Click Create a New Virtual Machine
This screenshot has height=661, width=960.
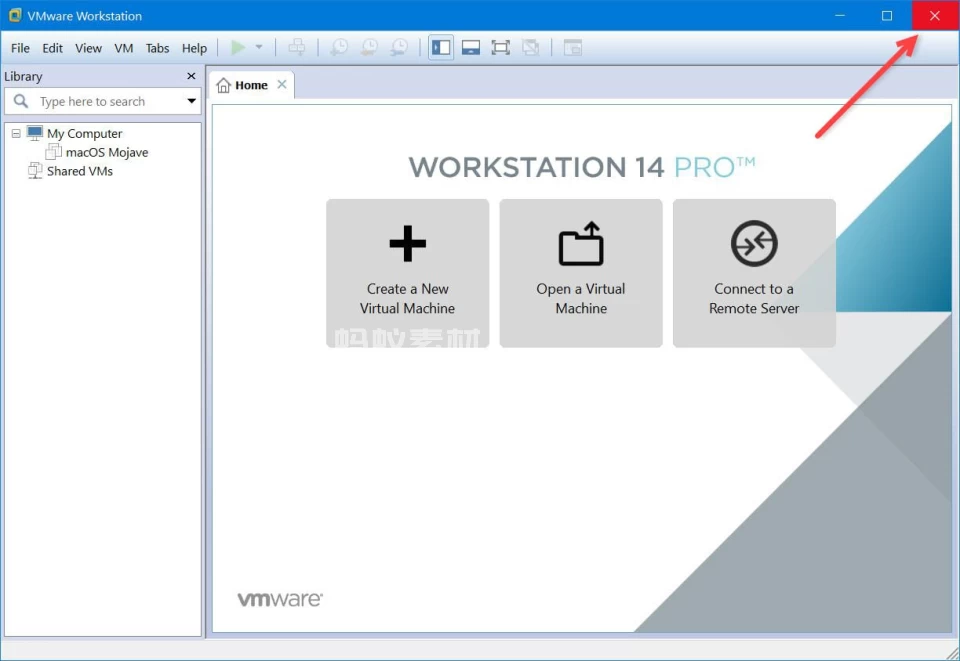point(407,273)
